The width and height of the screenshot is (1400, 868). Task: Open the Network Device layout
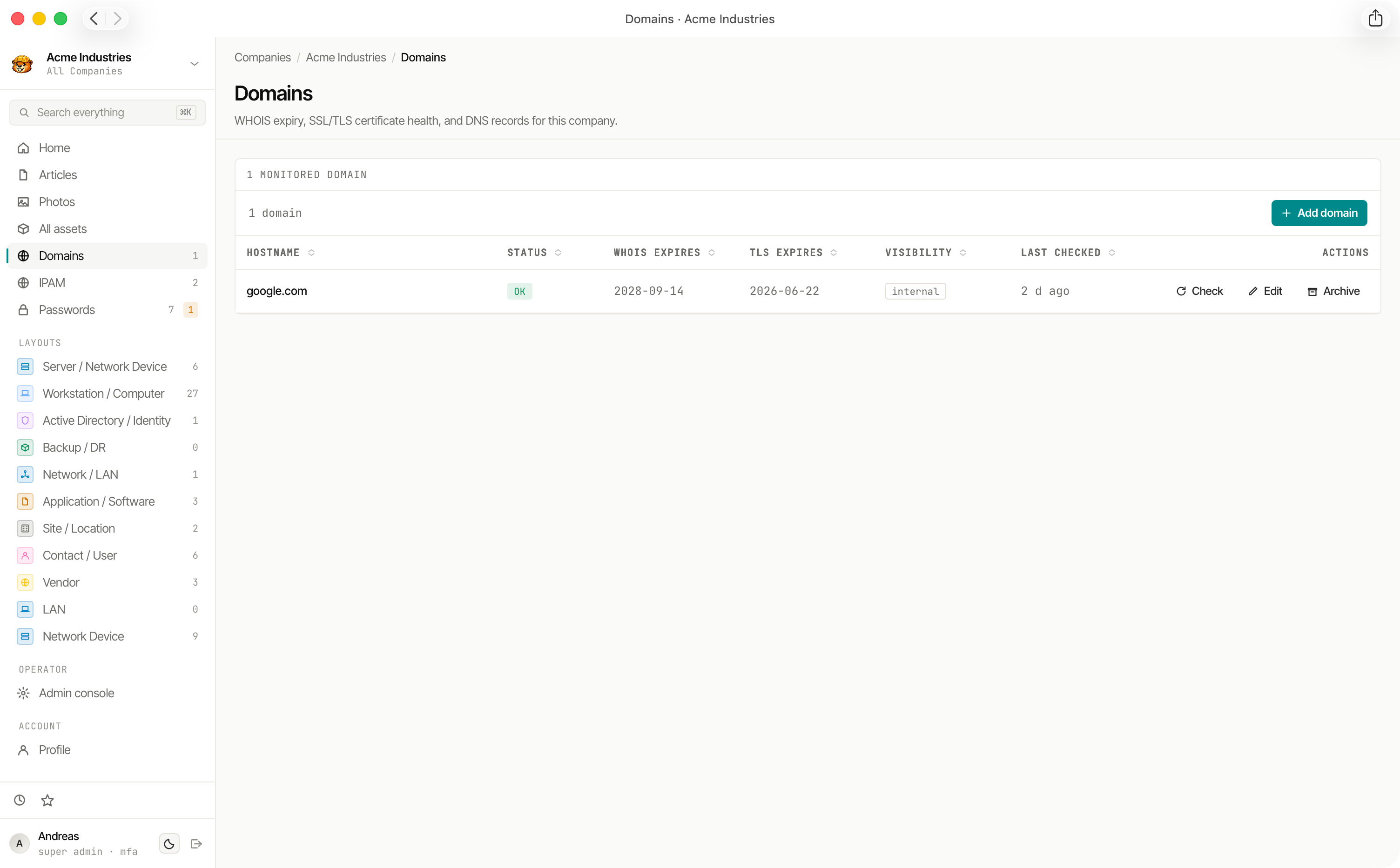[108, 637]
